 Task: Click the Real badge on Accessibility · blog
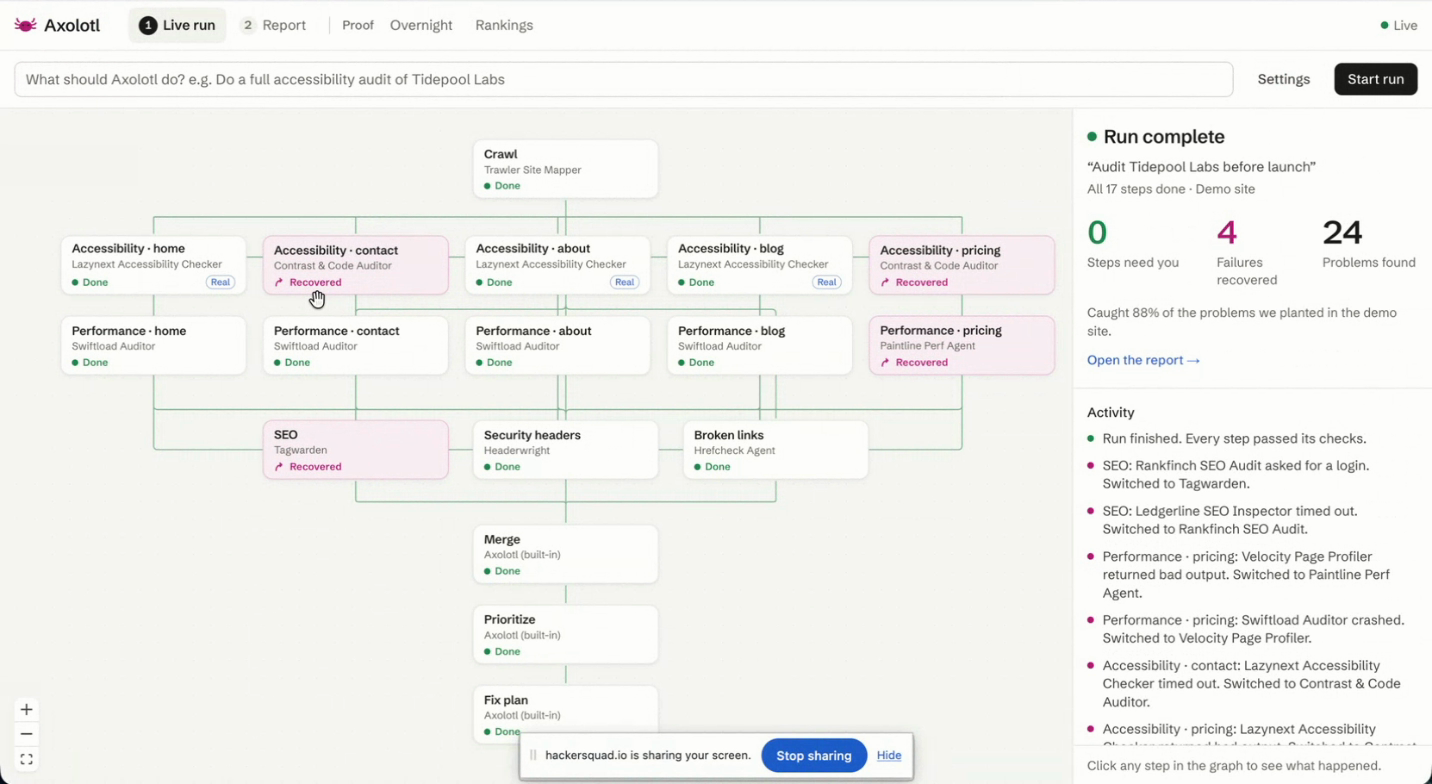coord(827,282)
